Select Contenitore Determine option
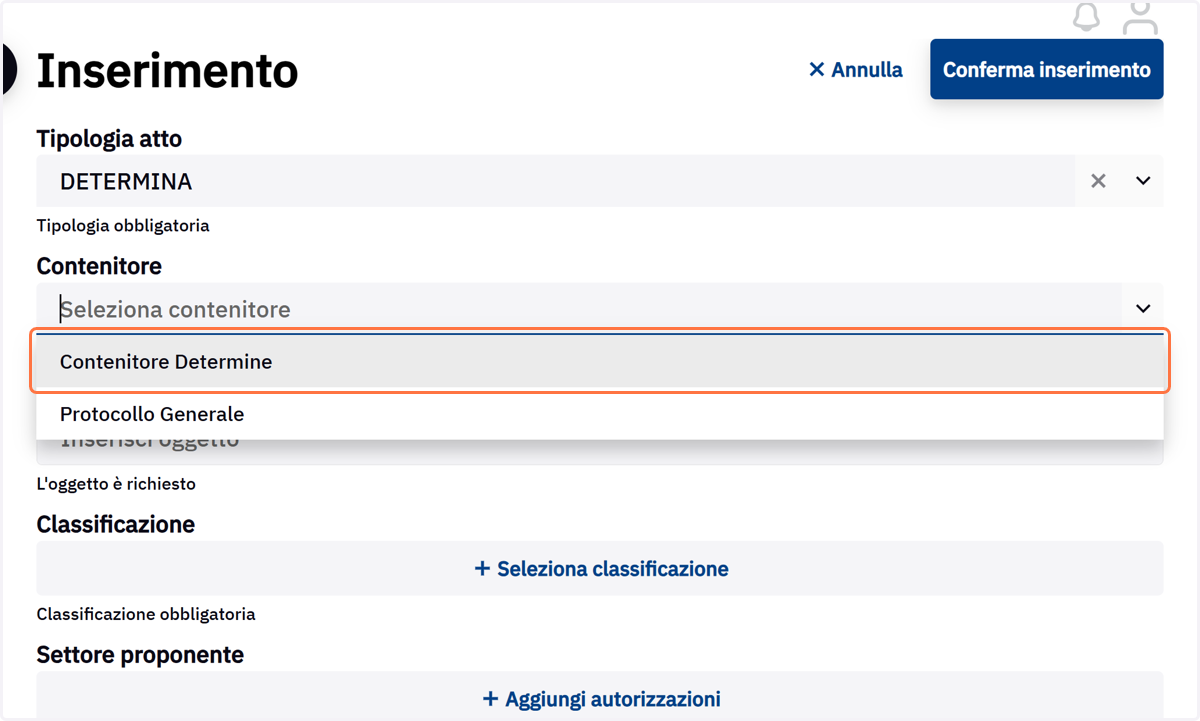This screenshot has width=1200, height=721. pos(600,362)
